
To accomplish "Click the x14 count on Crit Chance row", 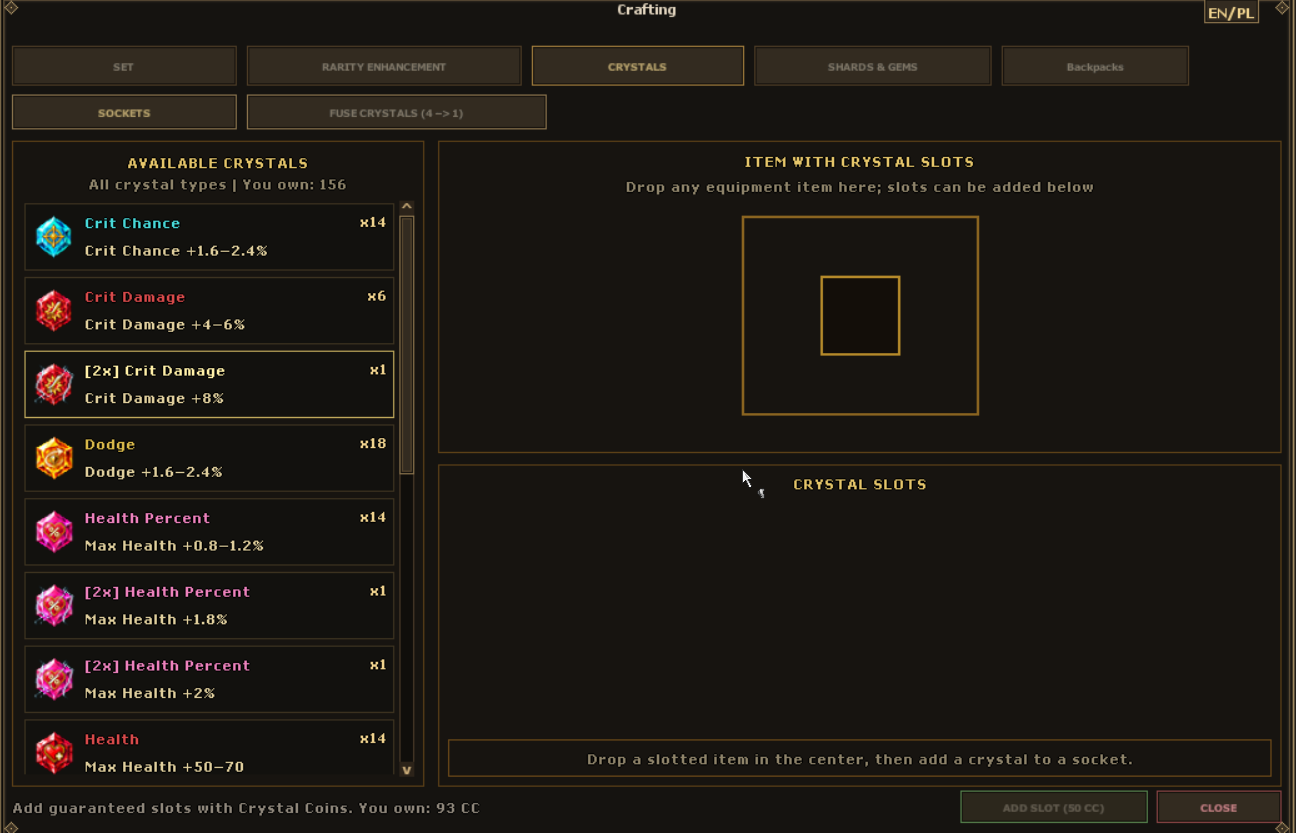I will tap(373, 223).
